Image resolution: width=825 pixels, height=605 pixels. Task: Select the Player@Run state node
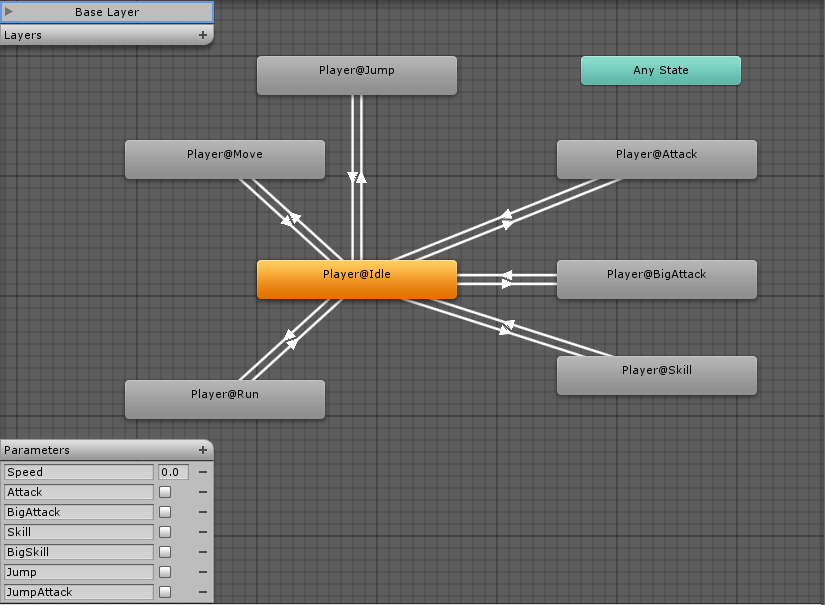[x=225, y=399]
